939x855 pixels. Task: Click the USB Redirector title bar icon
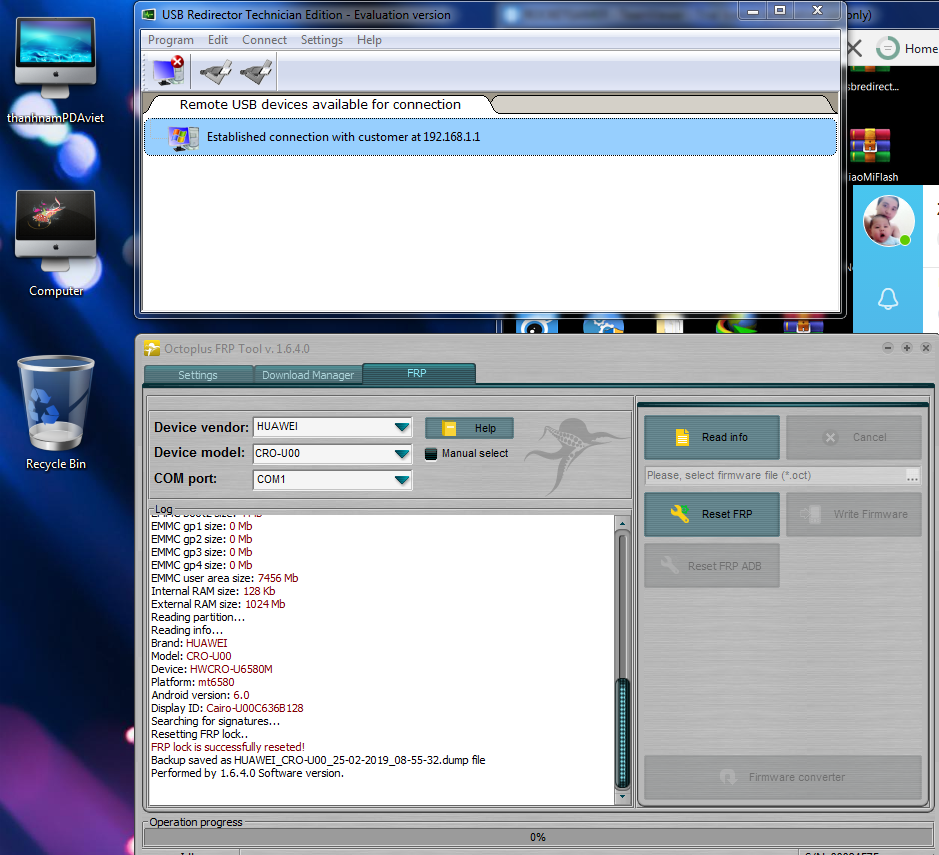click(x=149, y=15)
